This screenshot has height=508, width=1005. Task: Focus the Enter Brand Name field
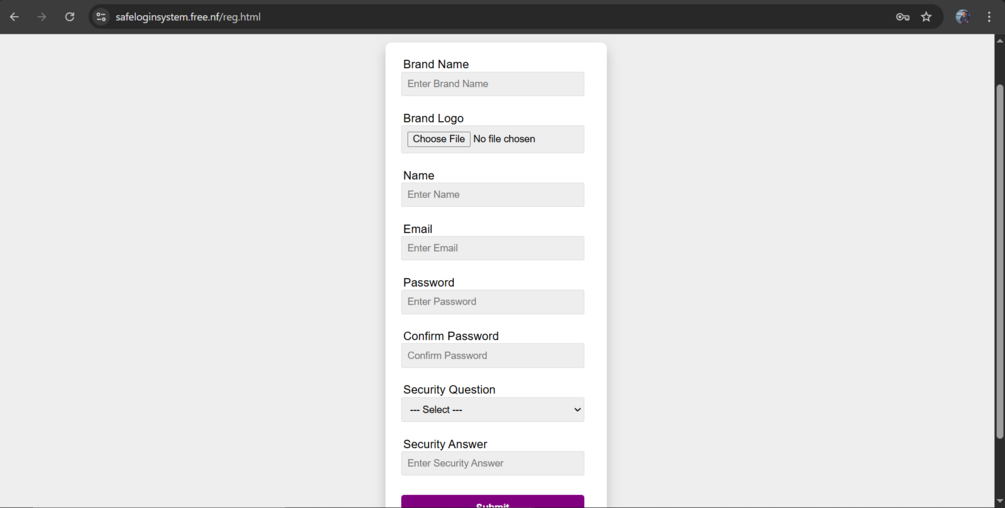click(x=492, y=84)
